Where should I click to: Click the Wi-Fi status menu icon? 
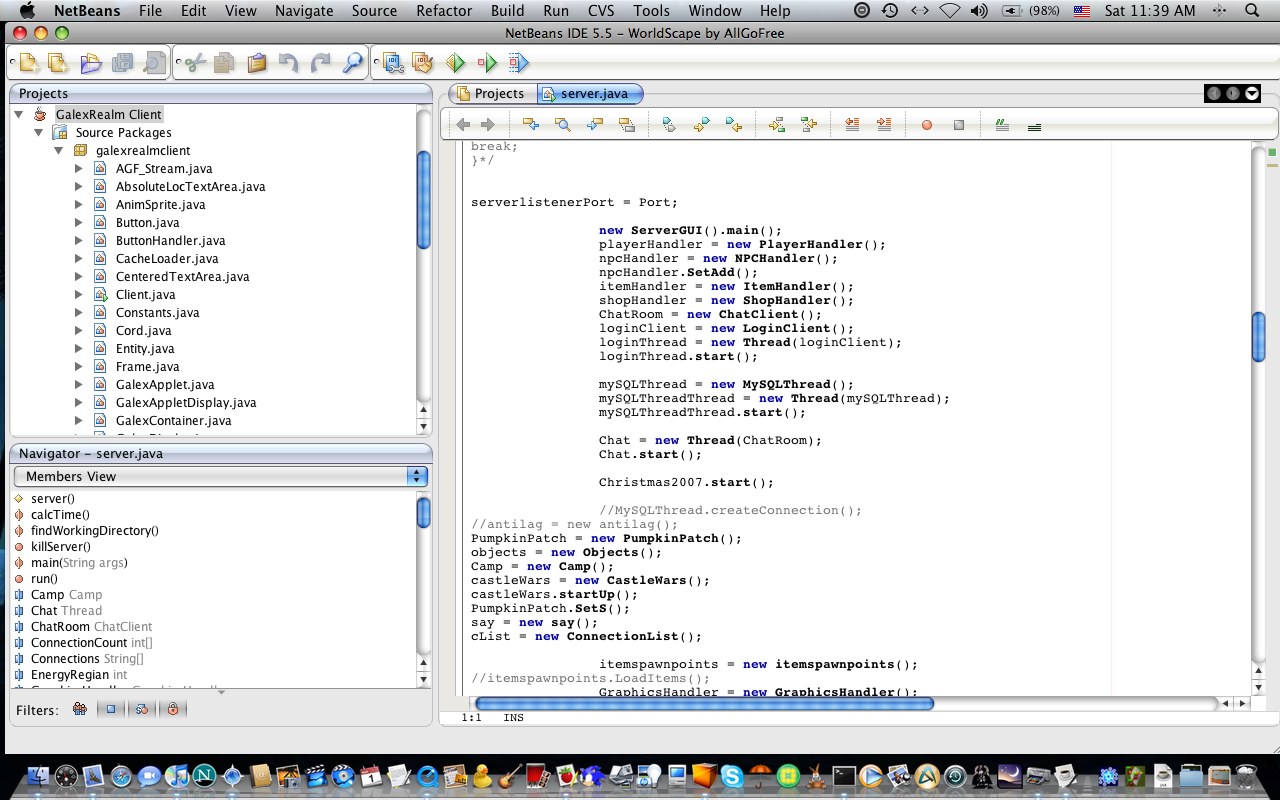click(950, 11)
